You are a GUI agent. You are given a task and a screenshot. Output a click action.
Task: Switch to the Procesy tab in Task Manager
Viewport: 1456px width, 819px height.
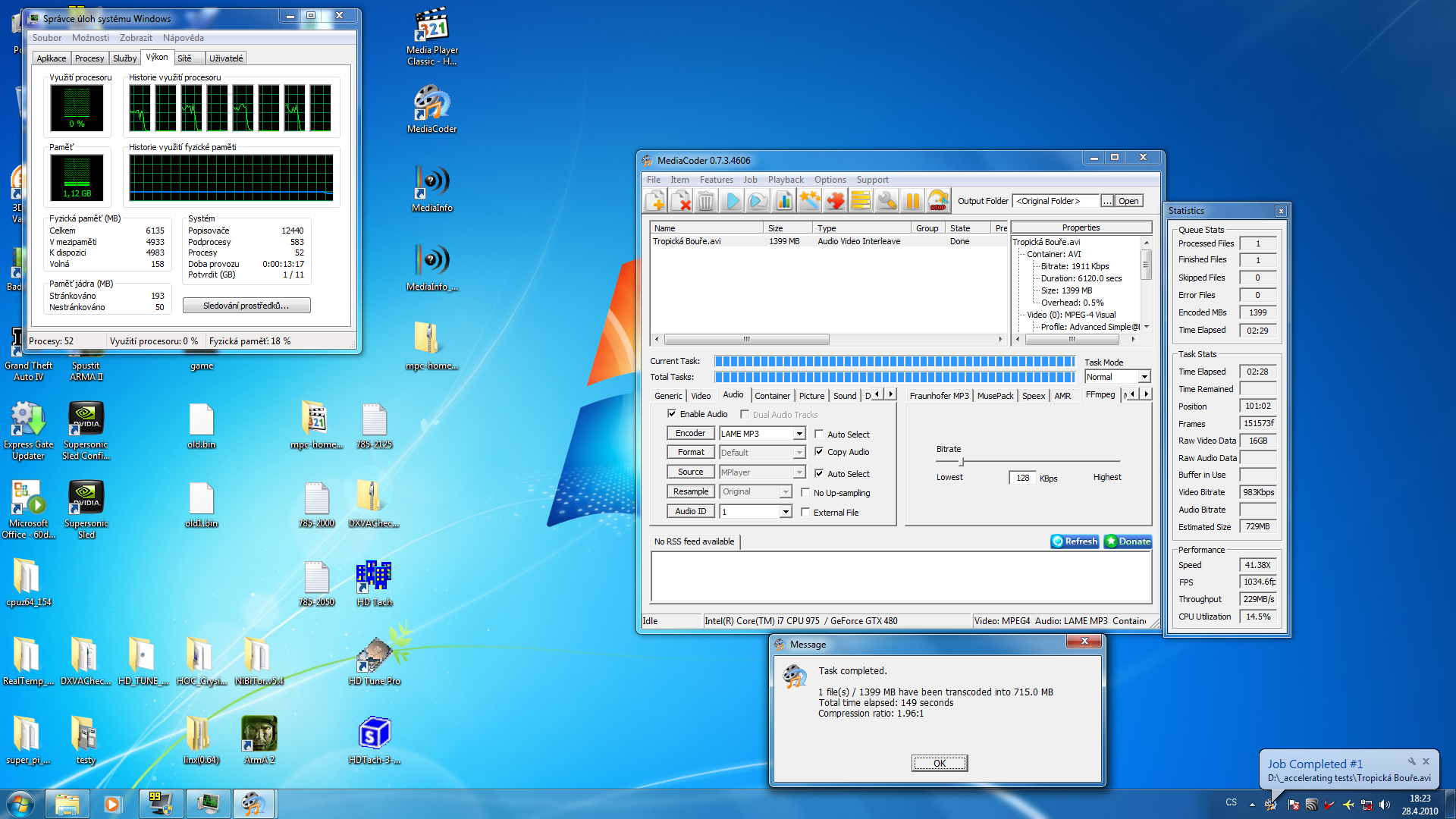[89, 58]
